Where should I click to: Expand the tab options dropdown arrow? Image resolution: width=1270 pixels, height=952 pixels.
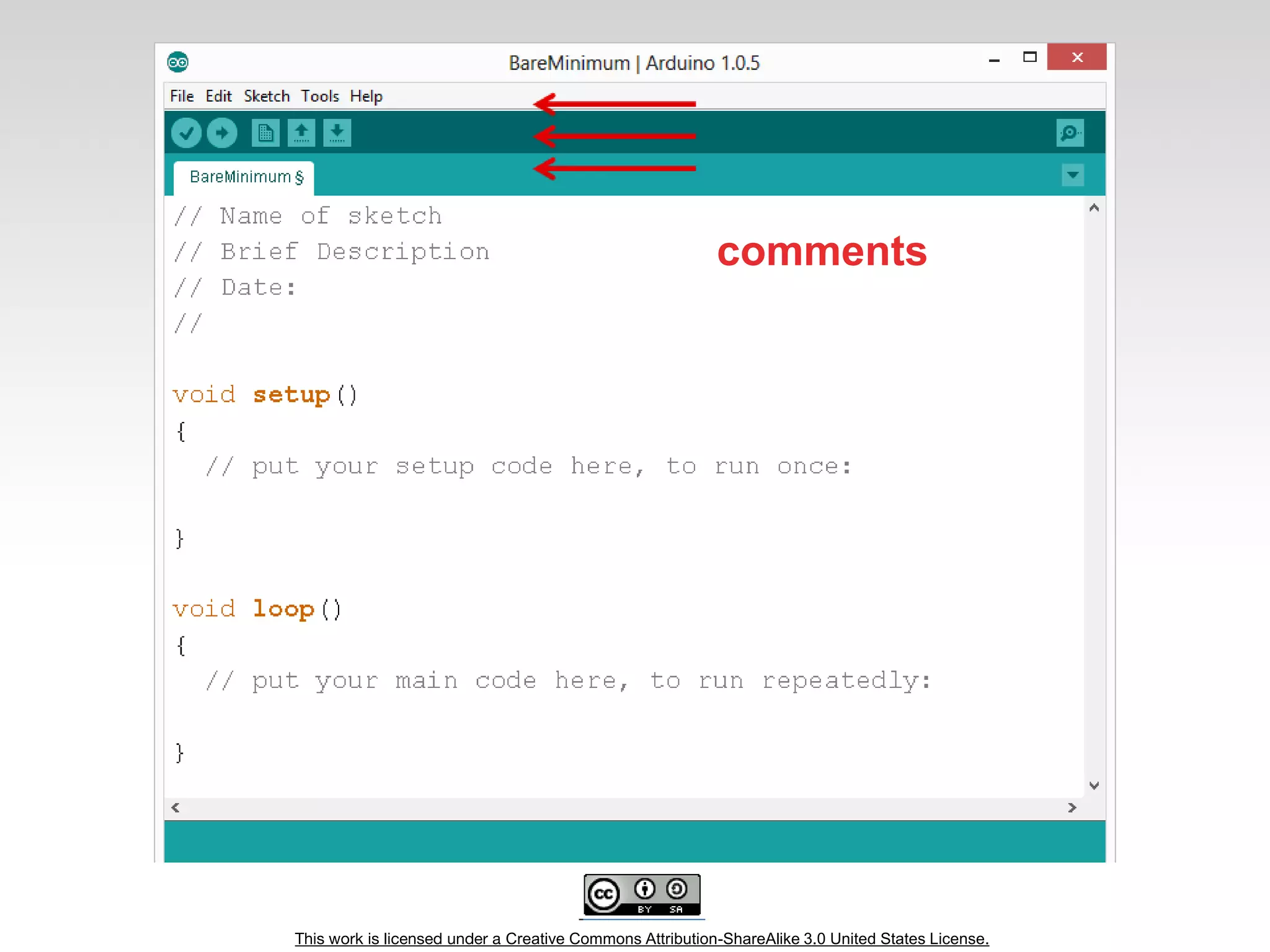tap(1072, 175)
